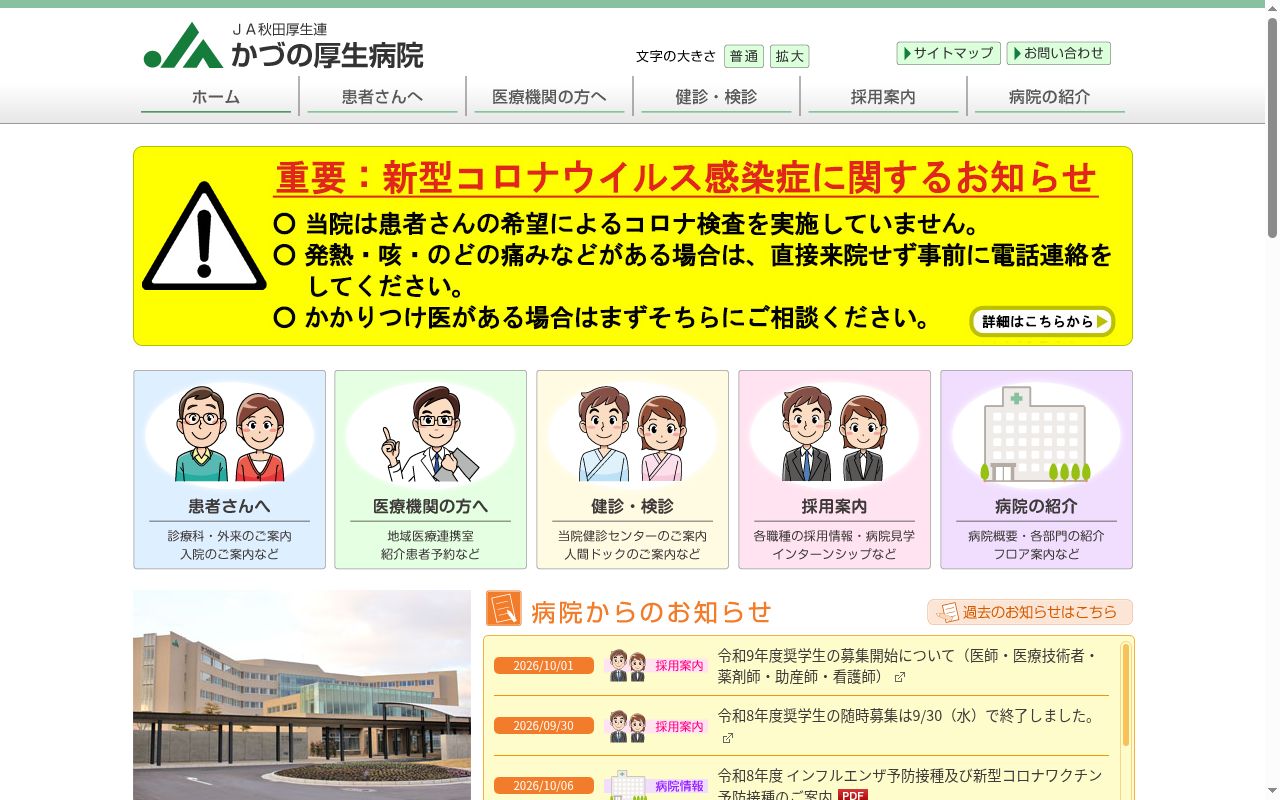Open the 健診・検診 navigation tab

pyautogui.click(x=716, y=97)
